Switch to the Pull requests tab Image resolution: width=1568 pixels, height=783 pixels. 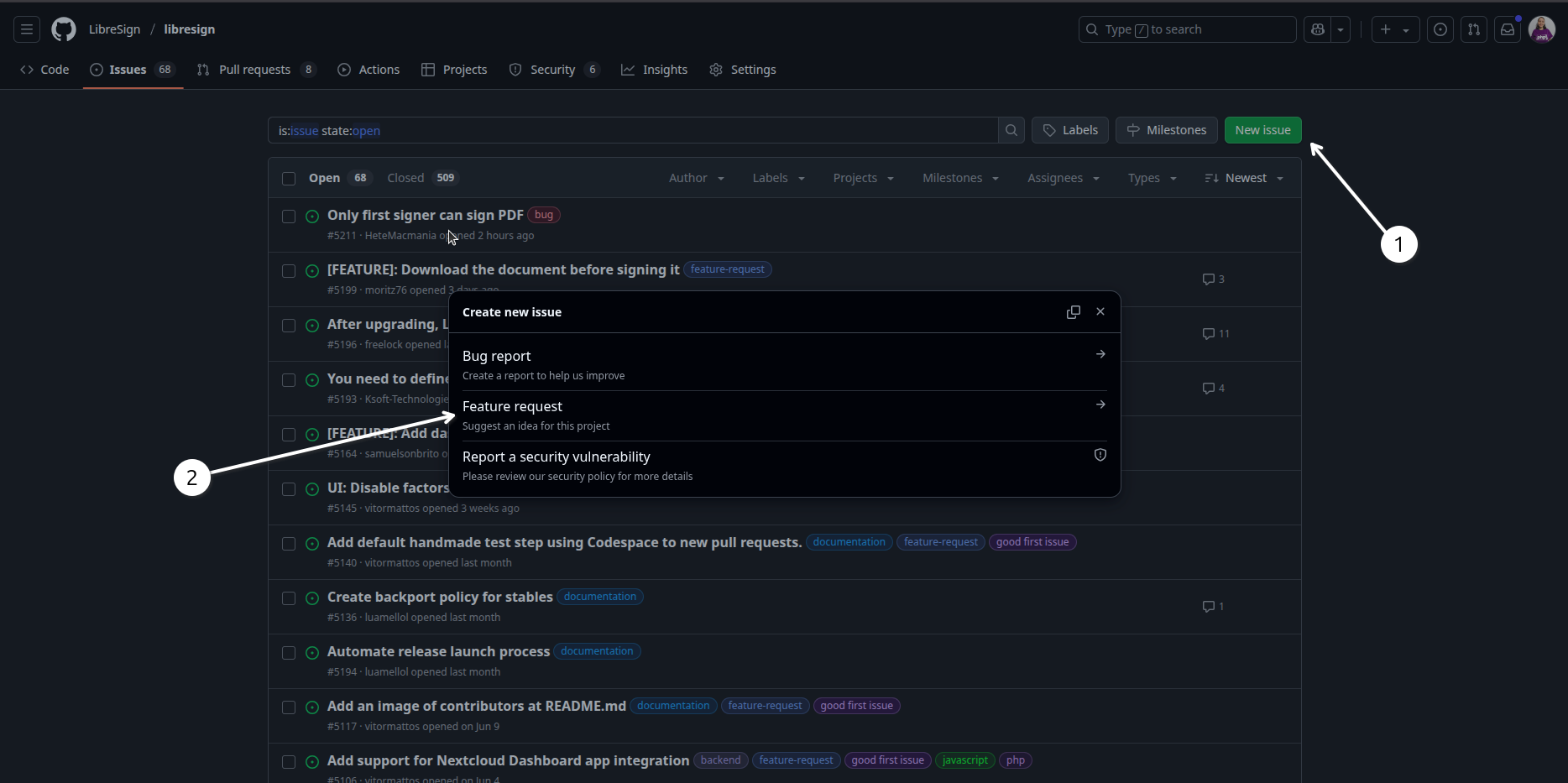pos(257,70)
